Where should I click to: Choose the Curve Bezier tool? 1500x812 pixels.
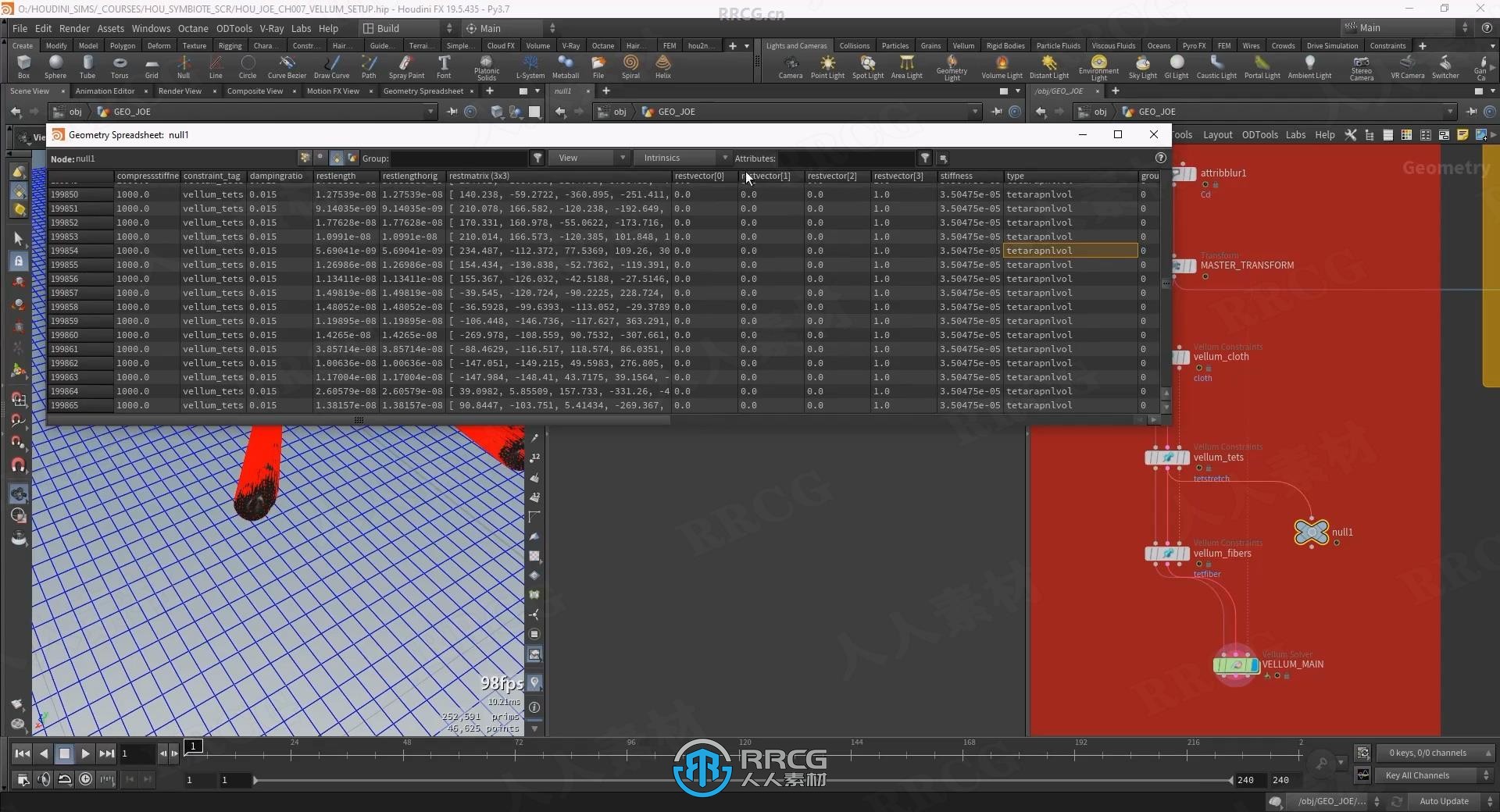[x=287, y=67]
